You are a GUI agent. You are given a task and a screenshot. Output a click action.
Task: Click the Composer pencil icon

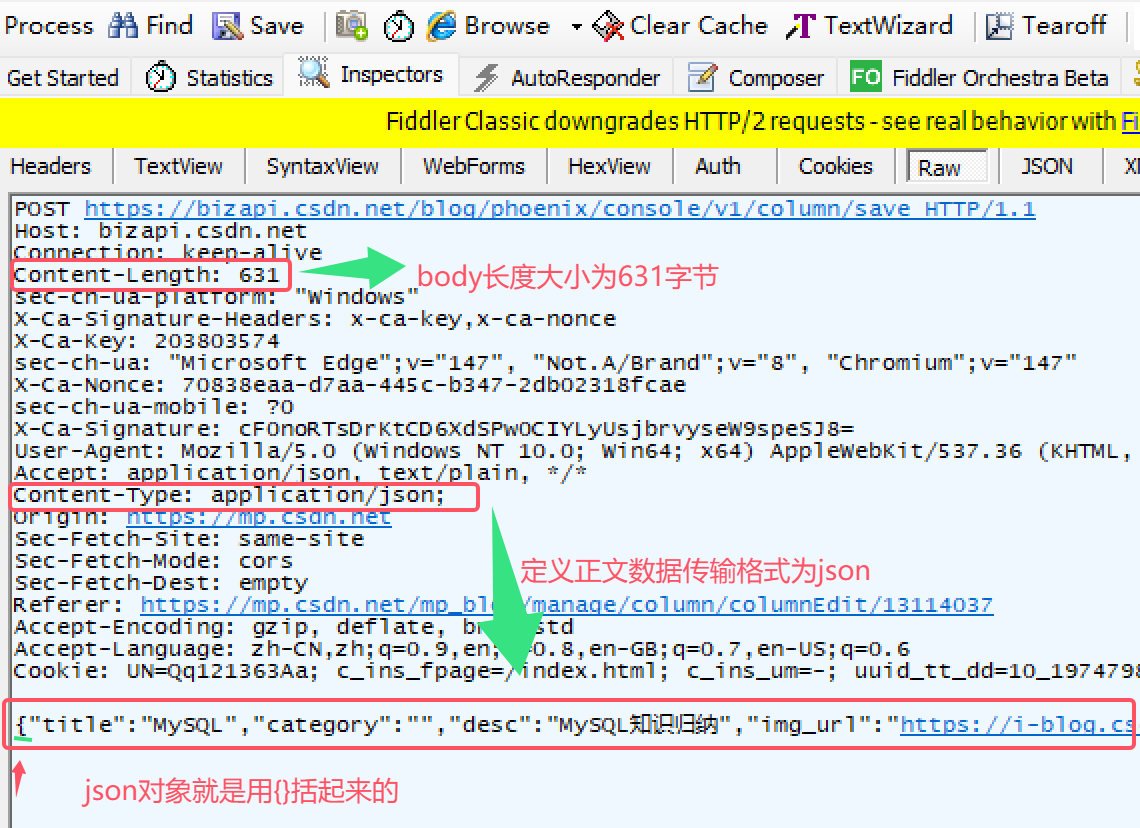[x=702, y=76]
